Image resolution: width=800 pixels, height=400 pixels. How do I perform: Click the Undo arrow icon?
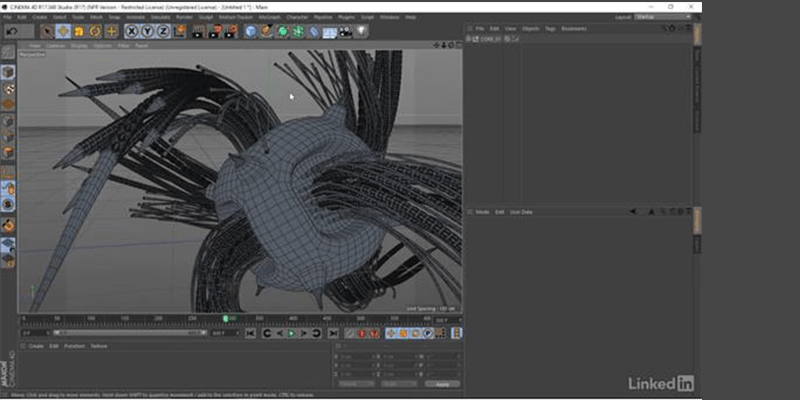pyautogui.click(x=12, y=31)
